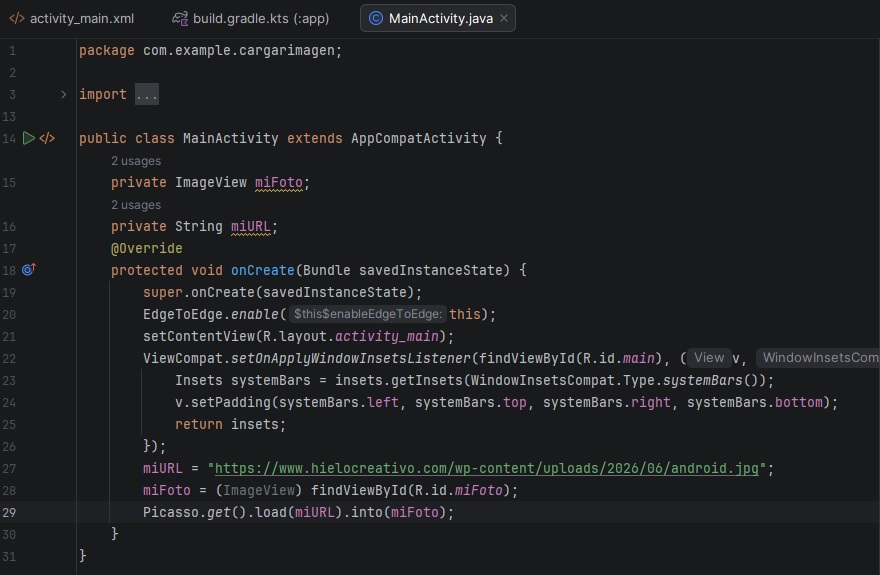Click the class icon on MainActivity.java tab
Viewport: 880px width, 575px height.
click(375, 19)
